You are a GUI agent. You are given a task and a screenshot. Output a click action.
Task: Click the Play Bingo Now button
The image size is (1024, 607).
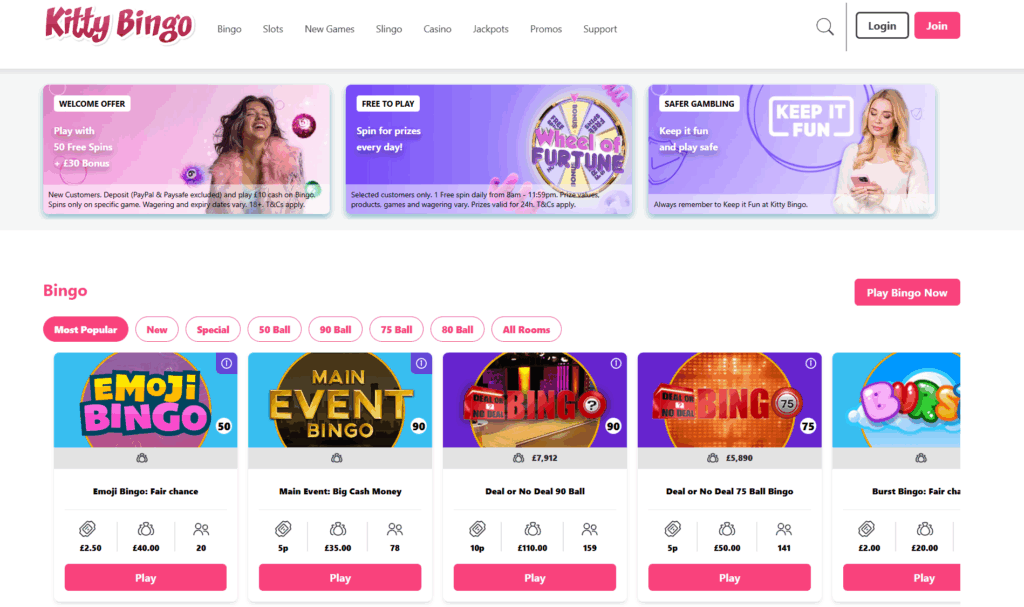click(x=907, y=293)
